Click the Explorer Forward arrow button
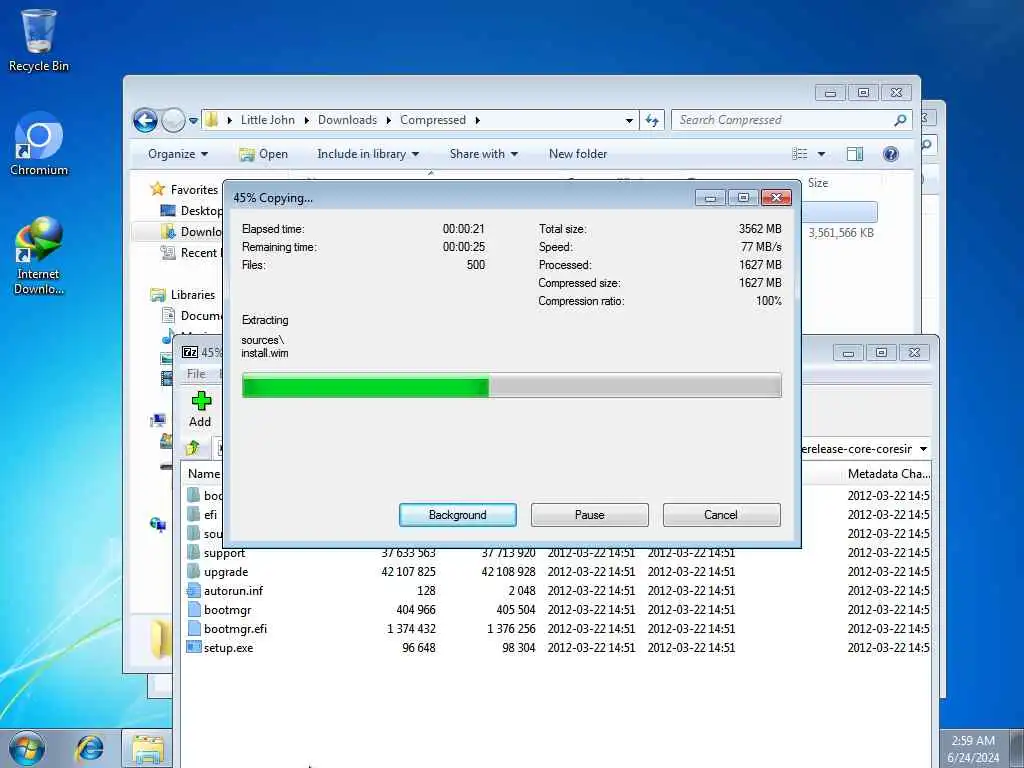1024x768 pixels. coord(173,120)
